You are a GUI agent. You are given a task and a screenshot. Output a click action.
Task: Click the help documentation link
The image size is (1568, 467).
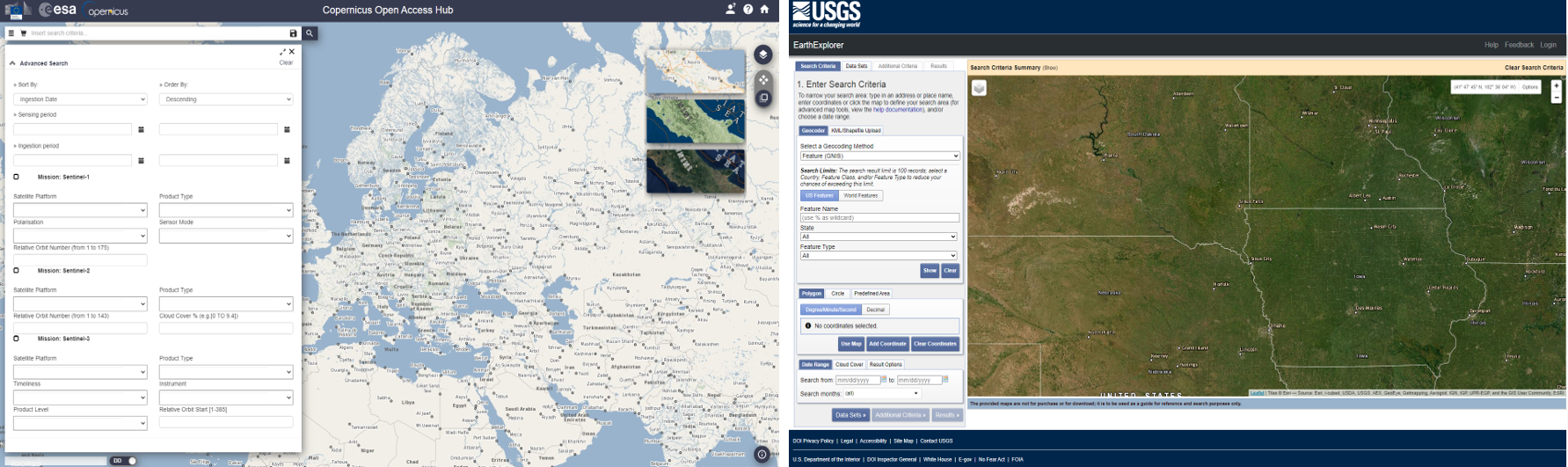click(x=898, y=110)
